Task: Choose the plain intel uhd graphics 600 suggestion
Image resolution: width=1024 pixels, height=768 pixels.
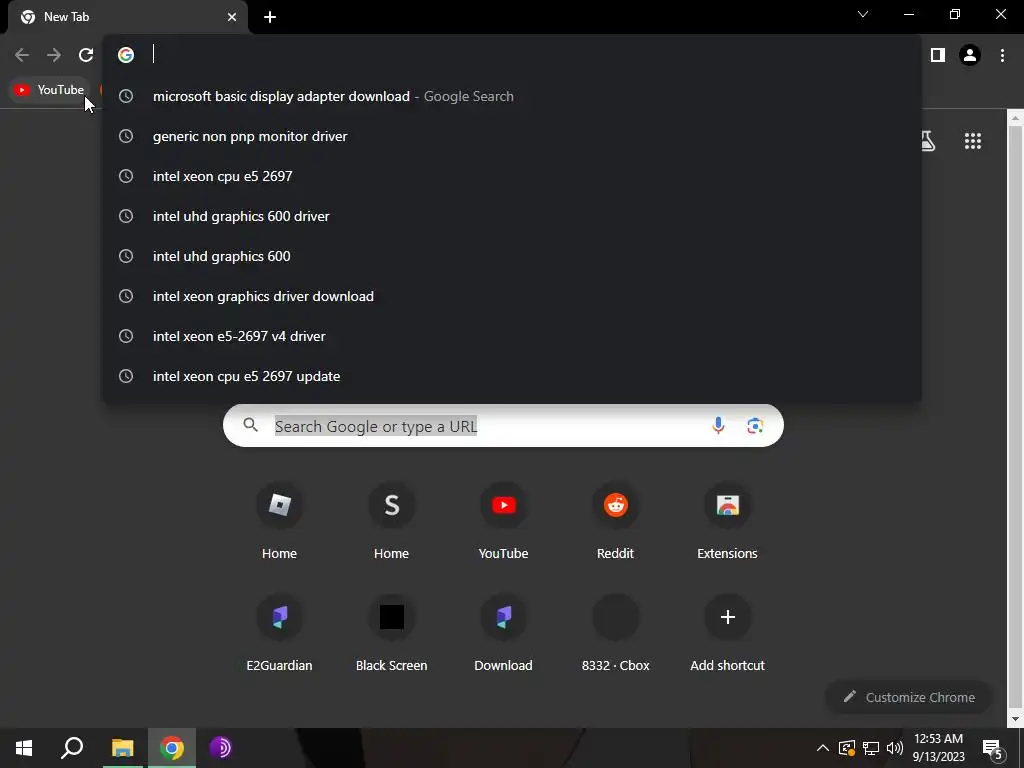Action: coord(512,256)
